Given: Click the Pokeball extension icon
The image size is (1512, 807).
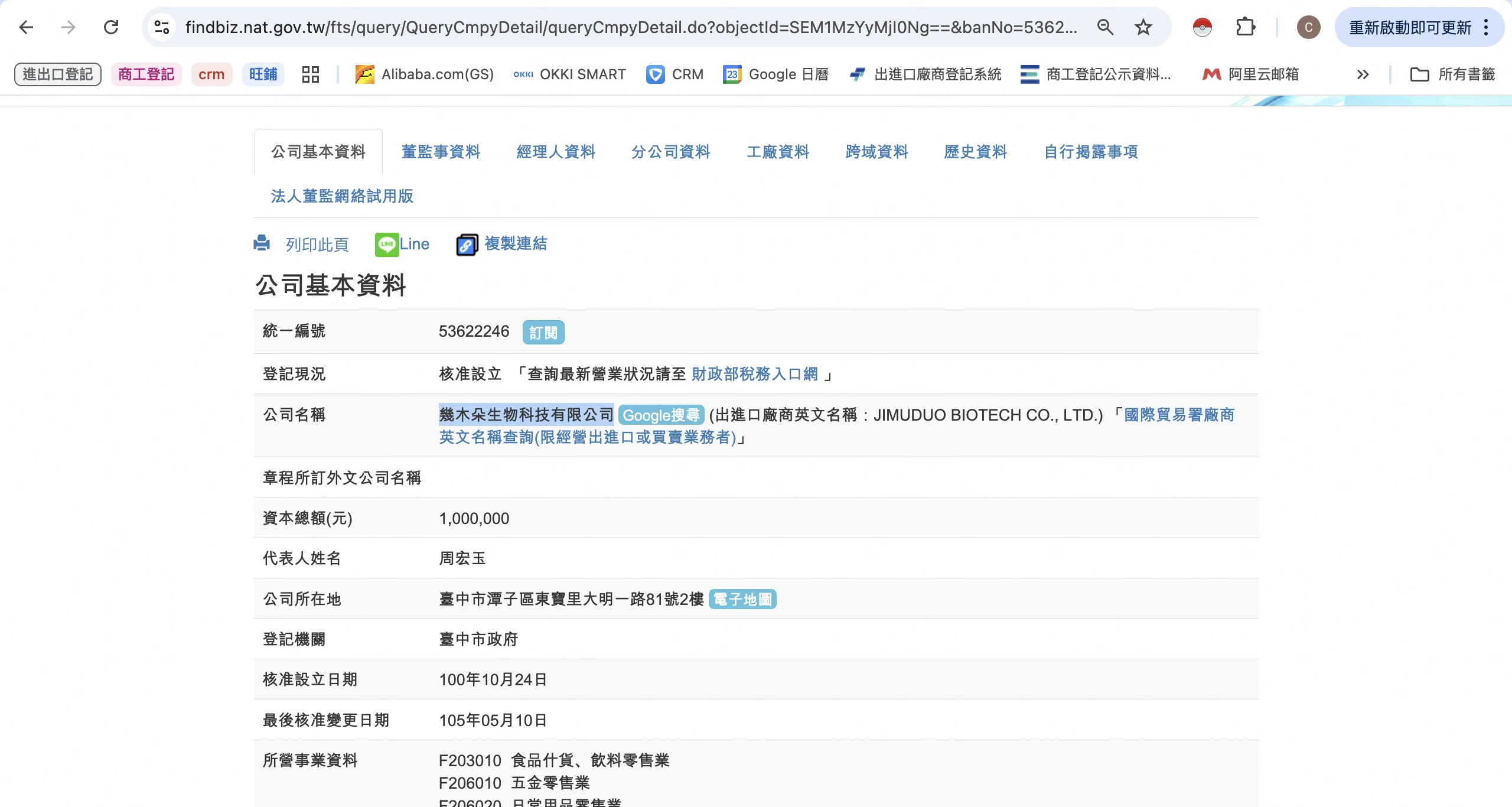Looking at the screenshot, I should (1203, 27).
